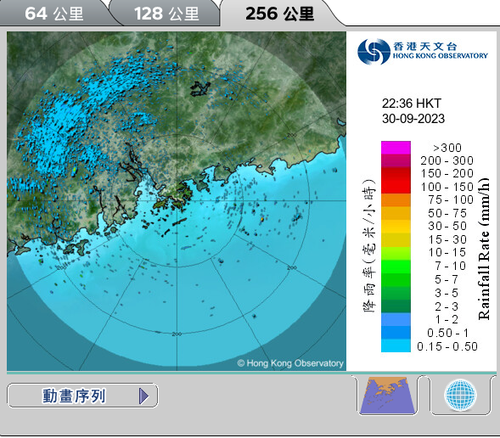Click the 10 - 15 legend label
Viewport: 500px width, 438px height.
[447, 253]
